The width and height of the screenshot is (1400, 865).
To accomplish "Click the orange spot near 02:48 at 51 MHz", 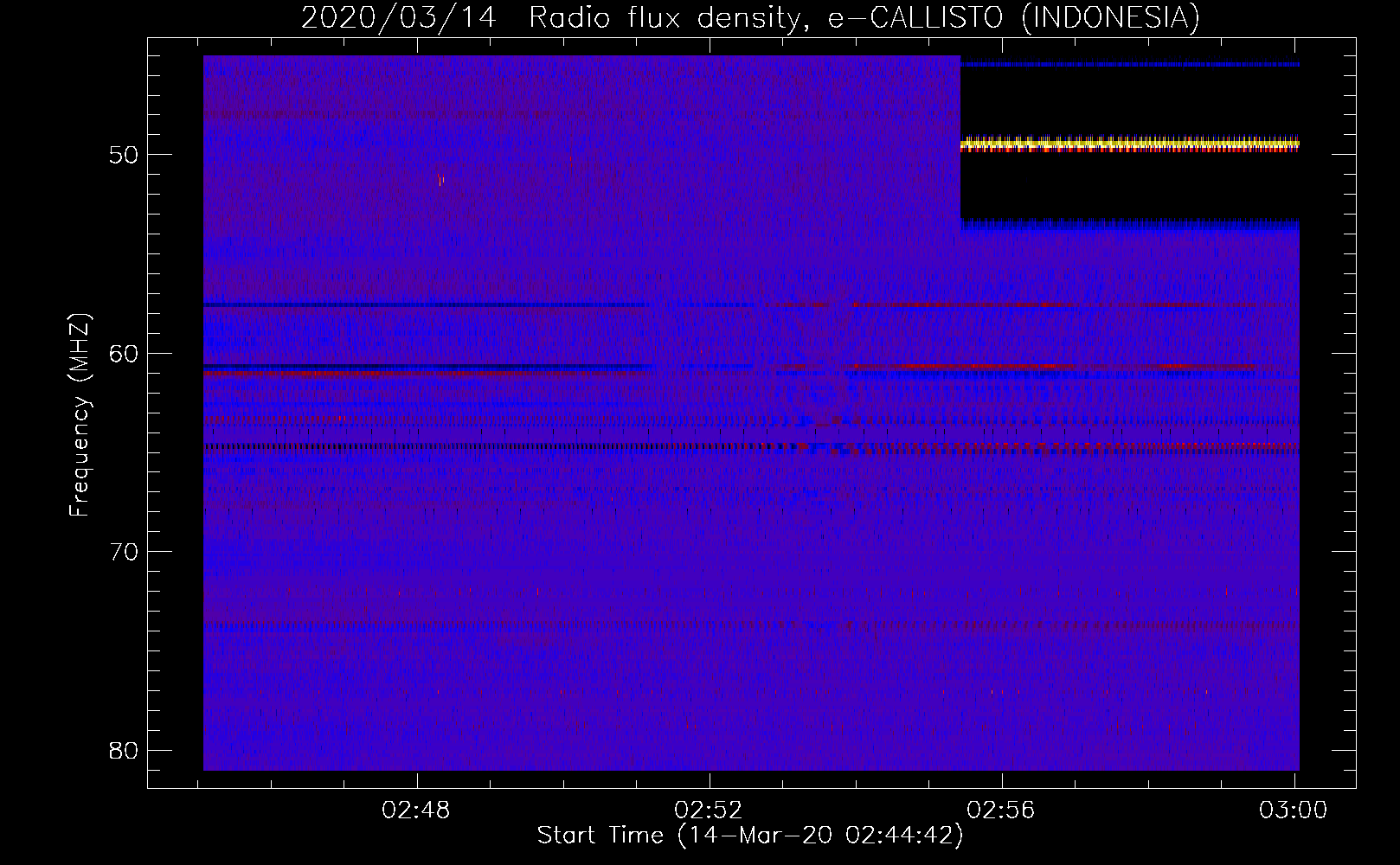I will point(441,181).
